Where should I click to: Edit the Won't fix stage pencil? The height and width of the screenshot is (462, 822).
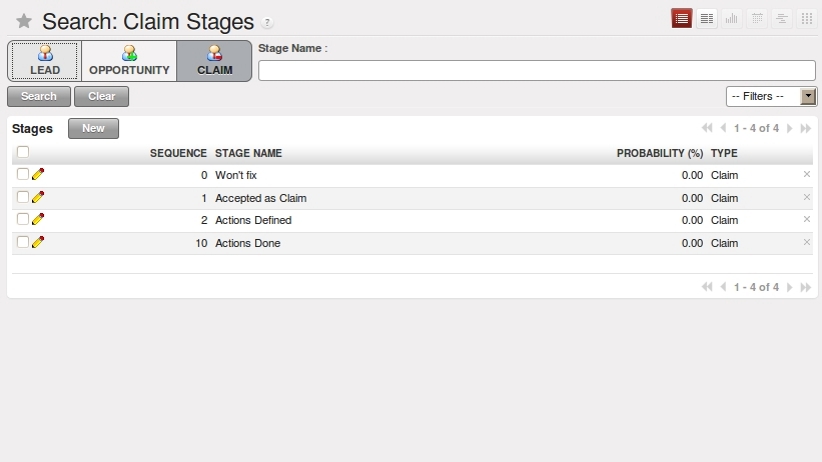coord(38,174)
